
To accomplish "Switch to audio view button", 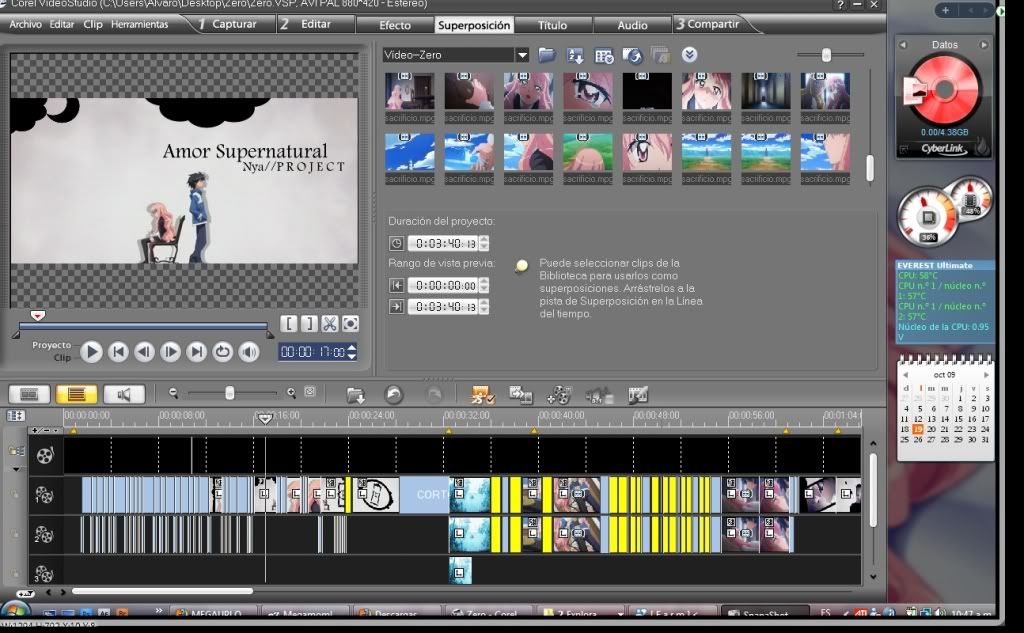I will (123, 394).
